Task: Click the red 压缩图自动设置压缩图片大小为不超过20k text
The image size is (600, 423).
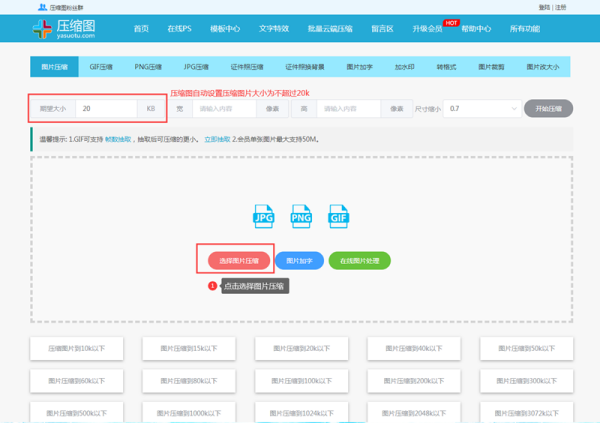Action: pyautogui.click(x=240, y=93)
